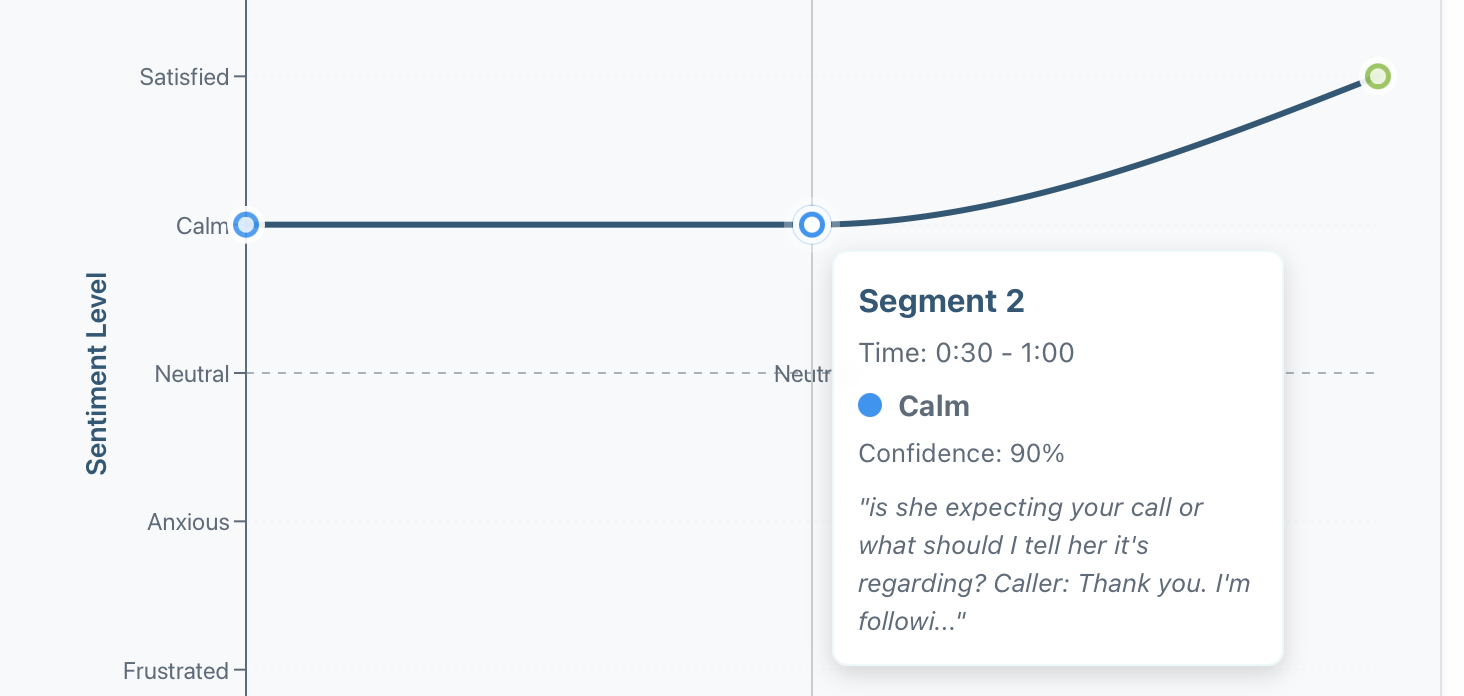This screenshot has height=696, width=1464.
Task: Click the italic transcript quote in tooltip
Action: [1054, 564]
